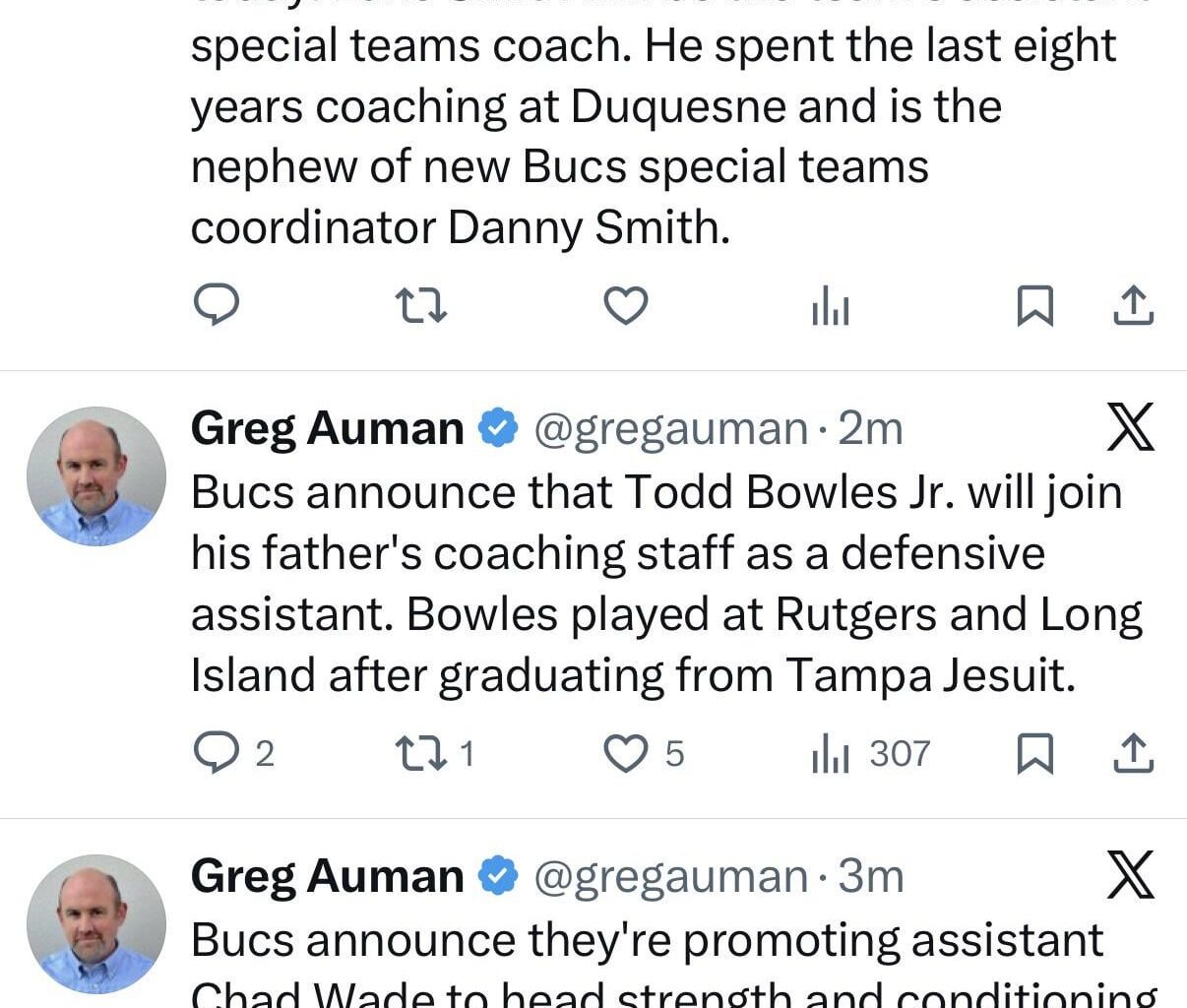Click the @gregauman handle on the 2m tweet

point(670,427)
